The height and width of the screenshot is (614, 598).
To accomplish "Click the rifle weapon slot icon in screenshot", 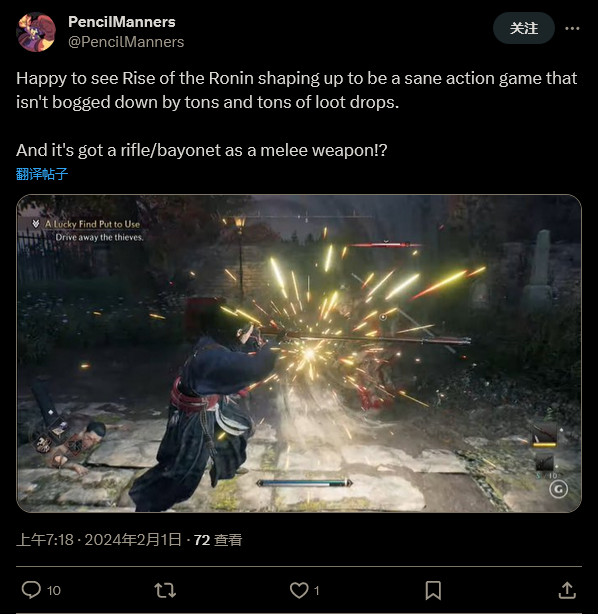I will pos(545,435).
